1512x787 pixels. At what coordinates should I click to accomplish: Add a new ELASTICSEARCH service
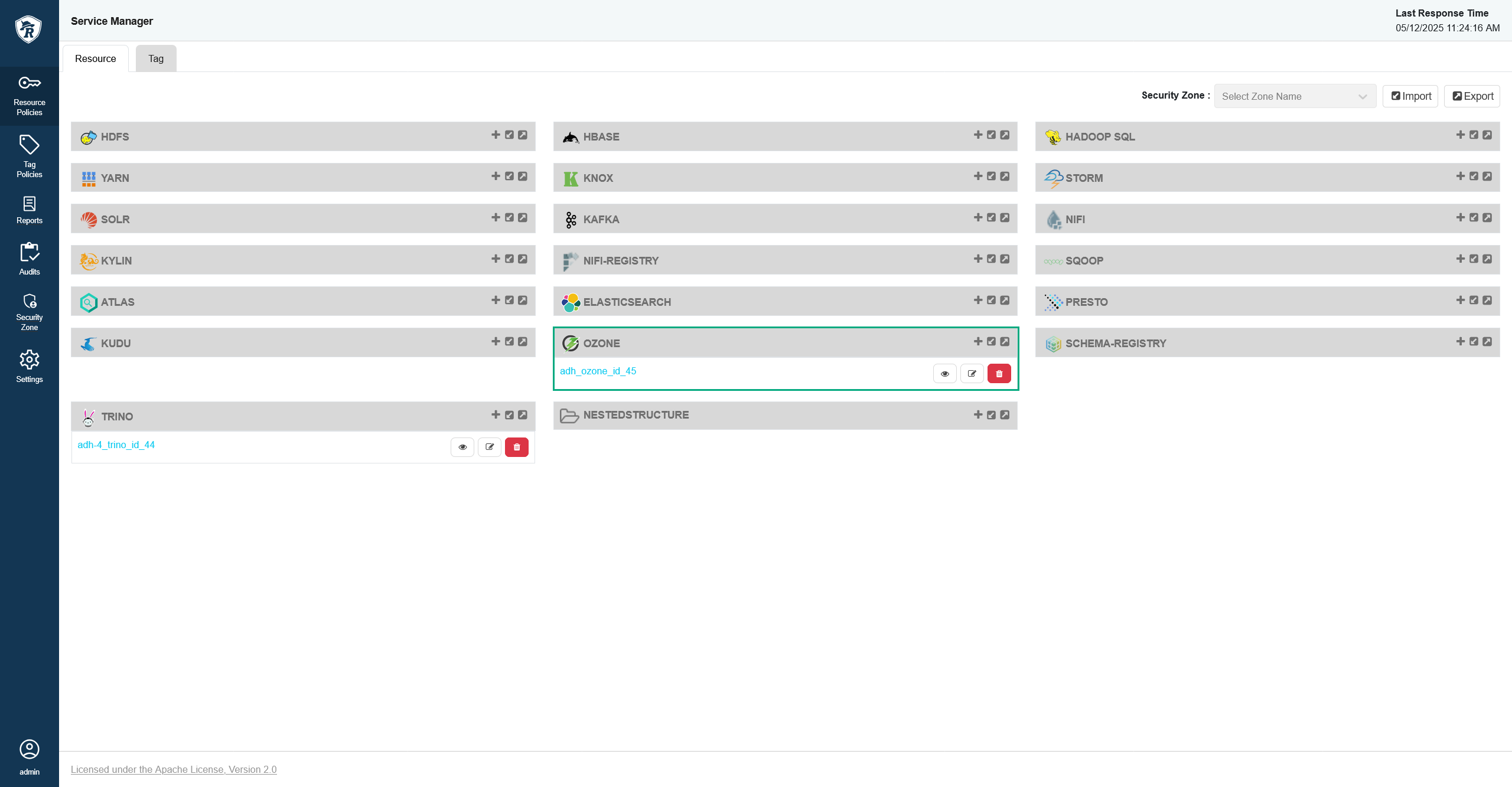click(978, 301)
